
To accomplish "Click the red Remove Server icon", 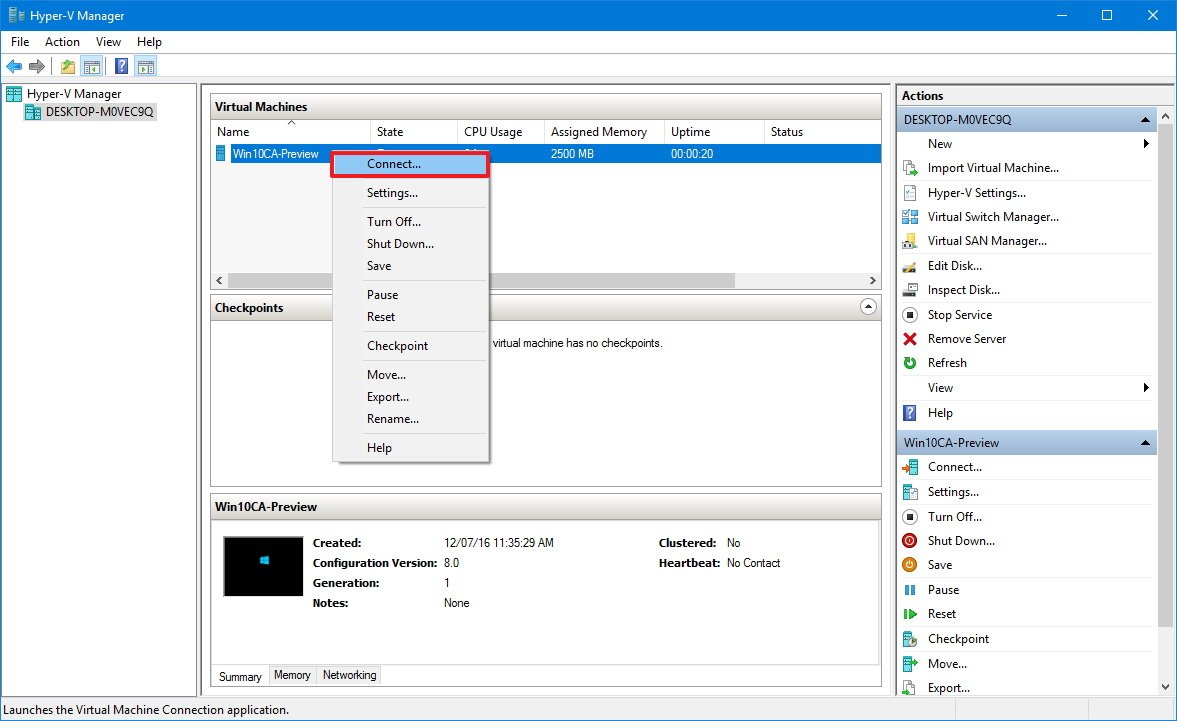I will pyautogui.click(x=910, y=339).
